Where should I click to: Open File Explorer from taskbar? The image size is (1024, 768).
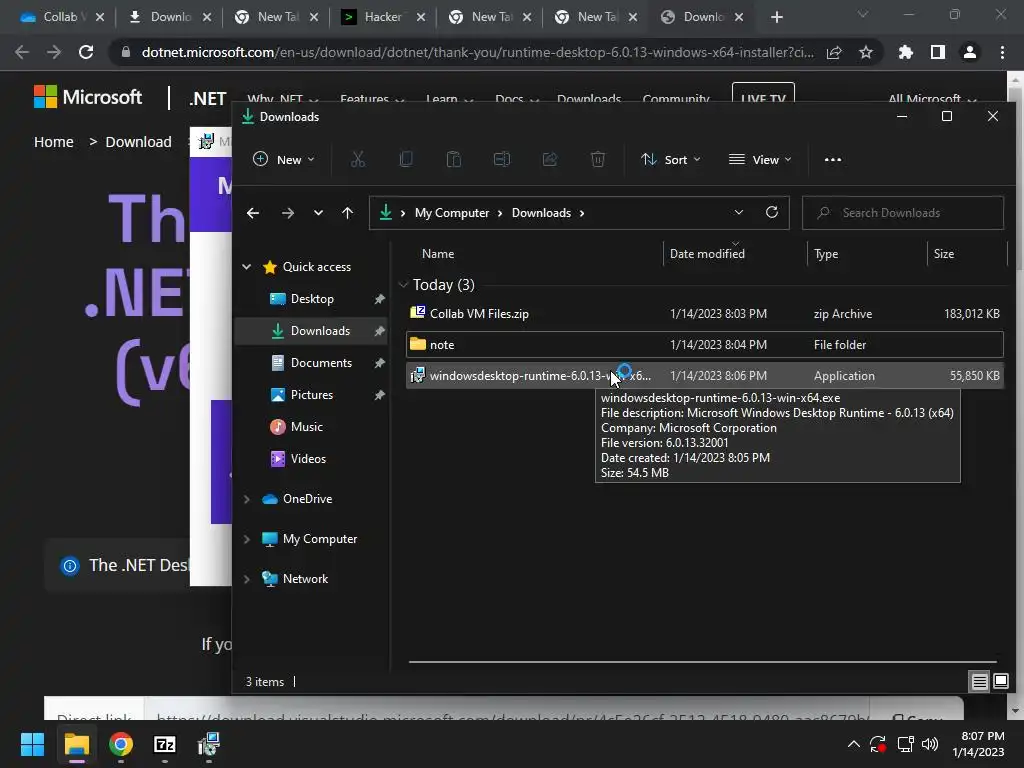pyautogui.click(x=76, y=744)
